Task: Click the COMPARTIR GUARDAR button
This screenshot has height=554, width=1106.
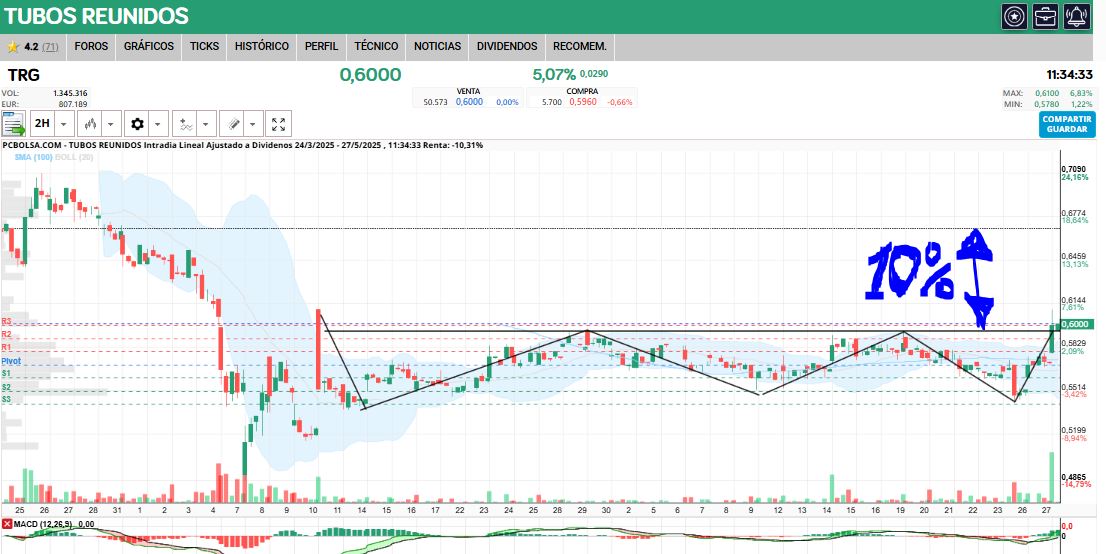Action: point(1067,124)
